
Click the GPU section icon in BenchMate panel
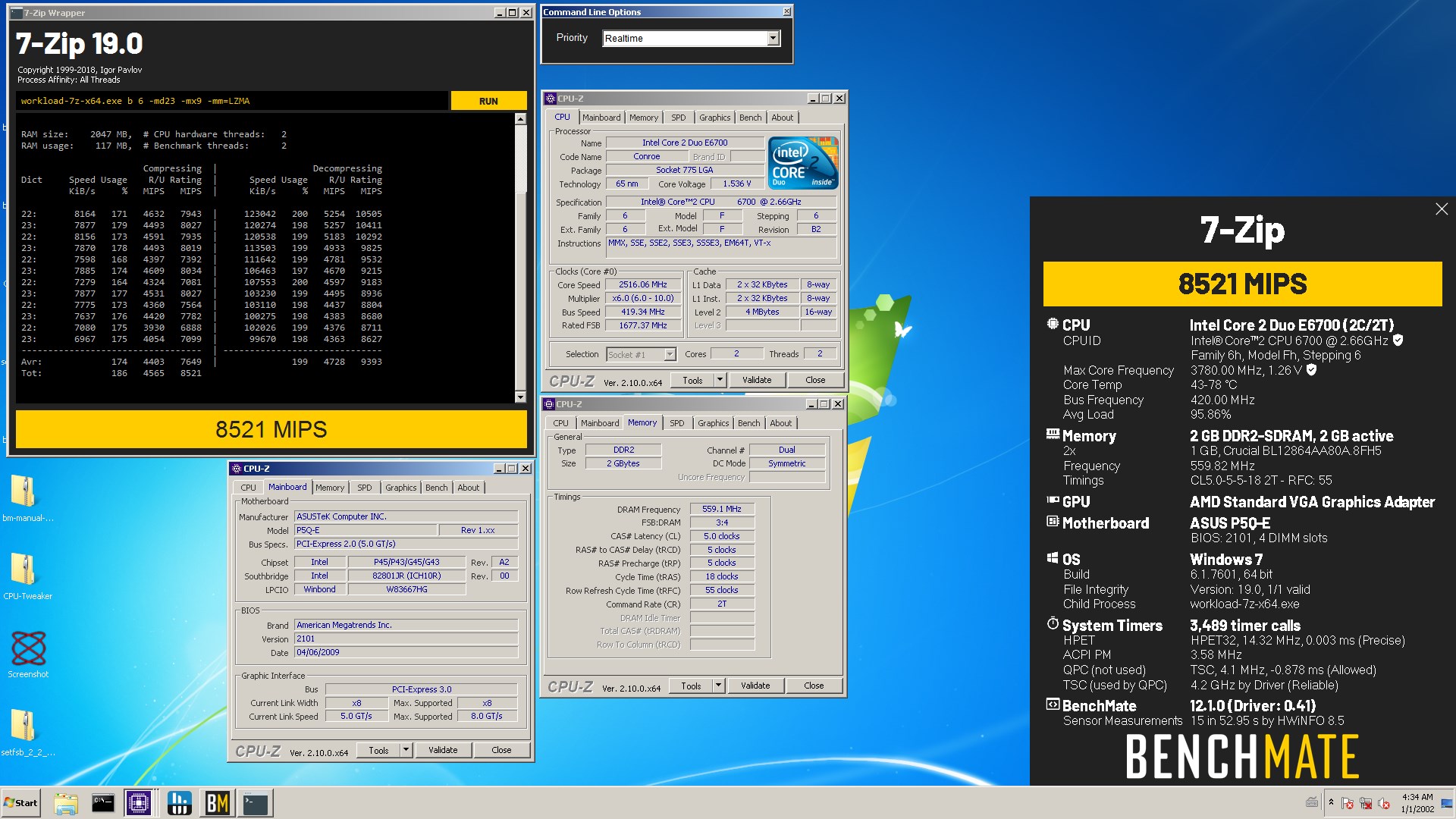click(1053, 500)
